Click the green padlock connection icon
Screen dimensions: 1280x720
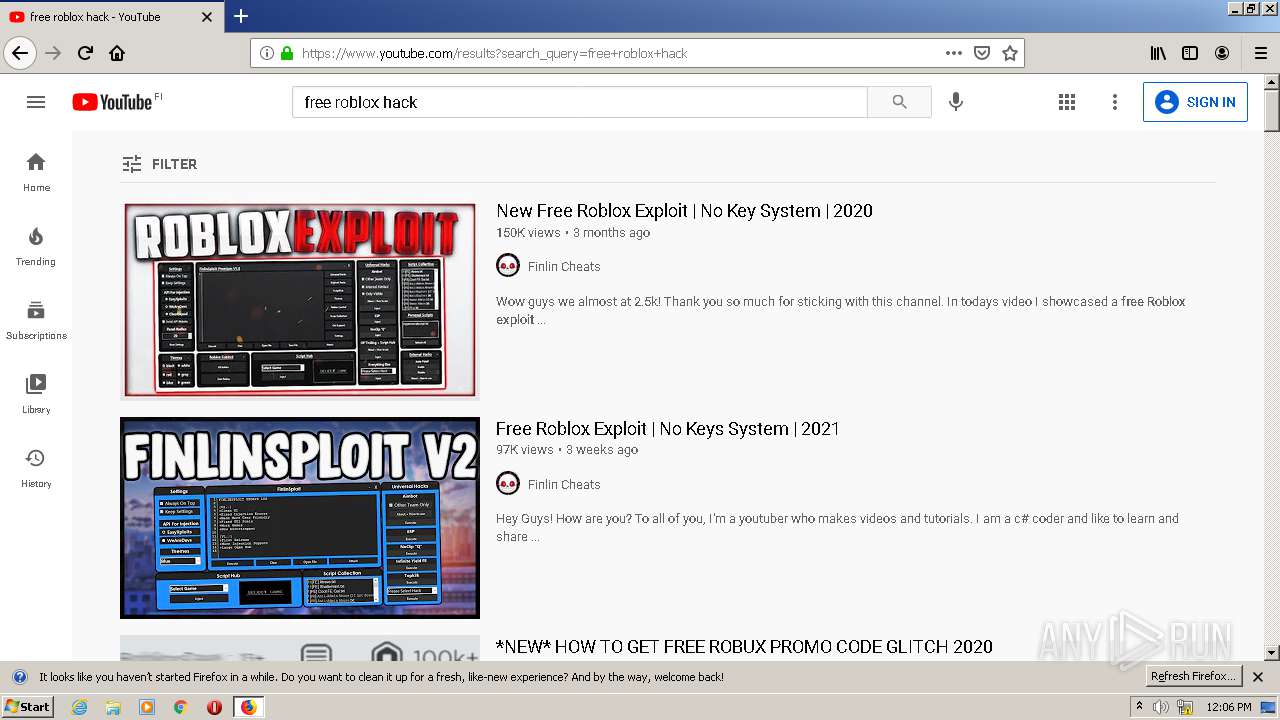coord(287,53)
